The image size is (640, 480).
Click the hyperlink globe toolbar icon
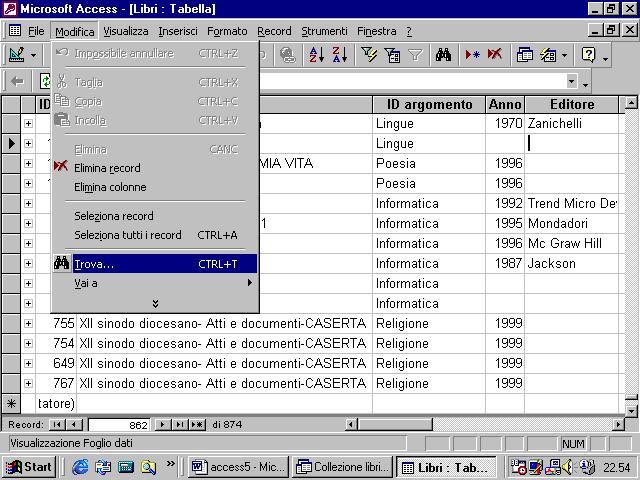(288, 55)
